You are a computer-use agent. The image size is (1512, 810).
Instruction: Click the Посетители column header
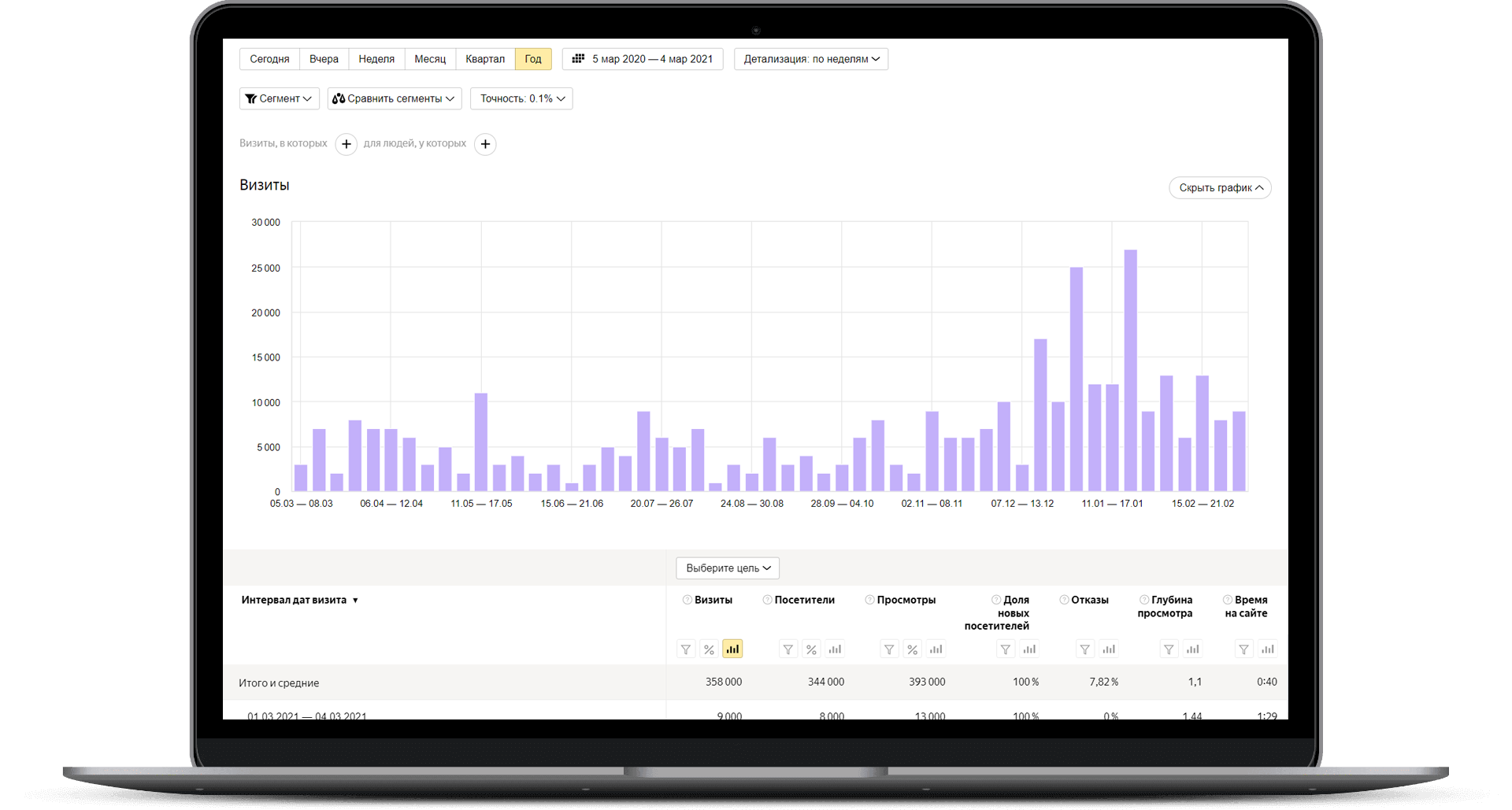point(804,600)
